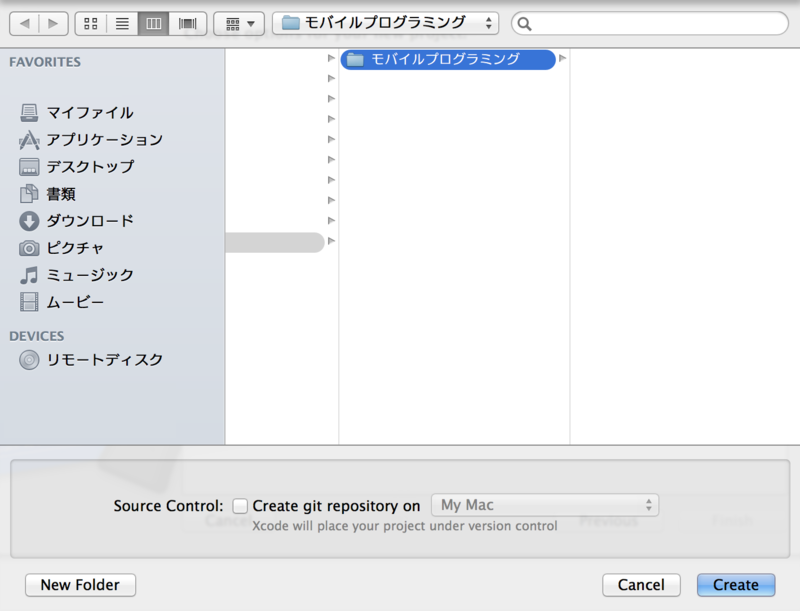Click the FAVORITES section header
The height and width of the screenshot is (611, 800).
pos(45,62)
